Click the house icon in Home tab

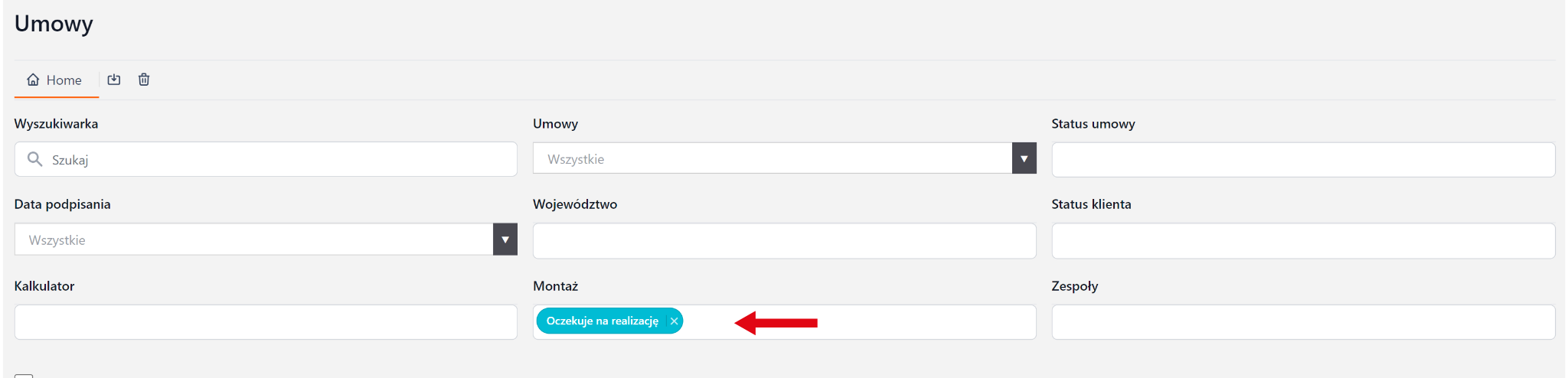33,80
